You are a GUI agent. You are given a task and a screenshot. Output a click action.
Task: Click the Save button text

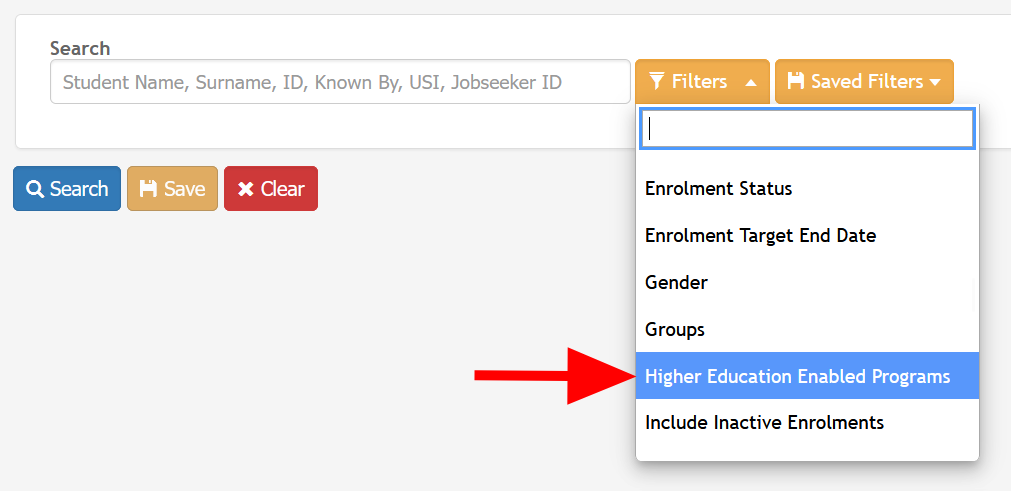tap(184, 189)
